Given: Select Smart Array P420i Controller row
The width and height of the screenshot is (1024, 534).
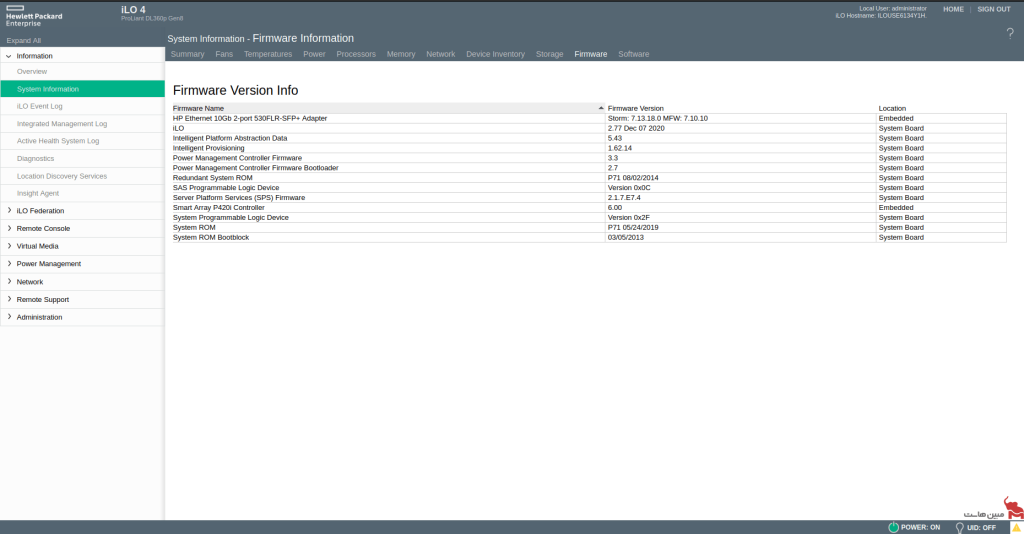Looking at the screenshot, I should pos(589,208).
